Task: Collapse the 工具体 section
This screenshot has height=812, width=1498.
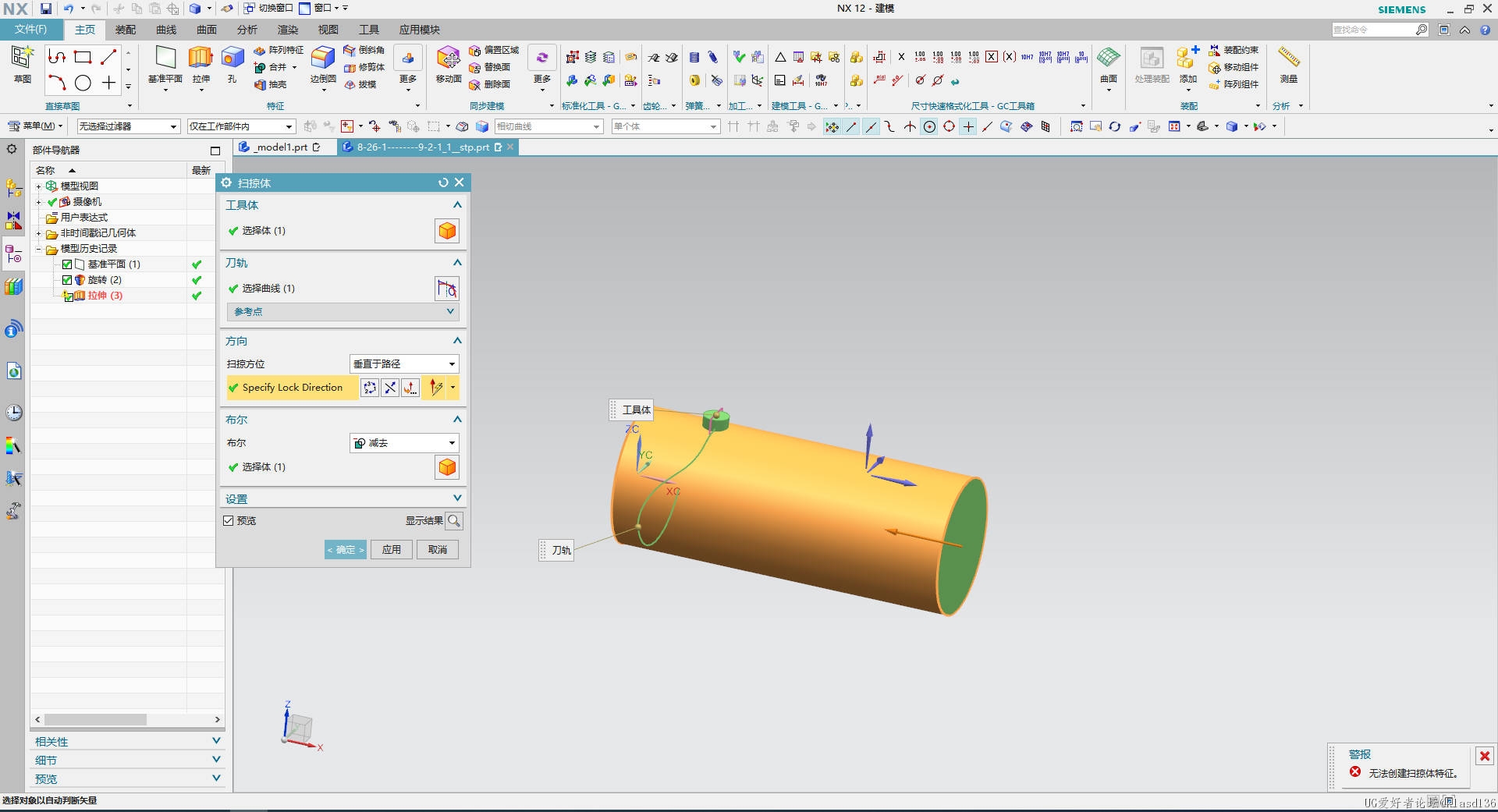Action: [x=457, y=205]
